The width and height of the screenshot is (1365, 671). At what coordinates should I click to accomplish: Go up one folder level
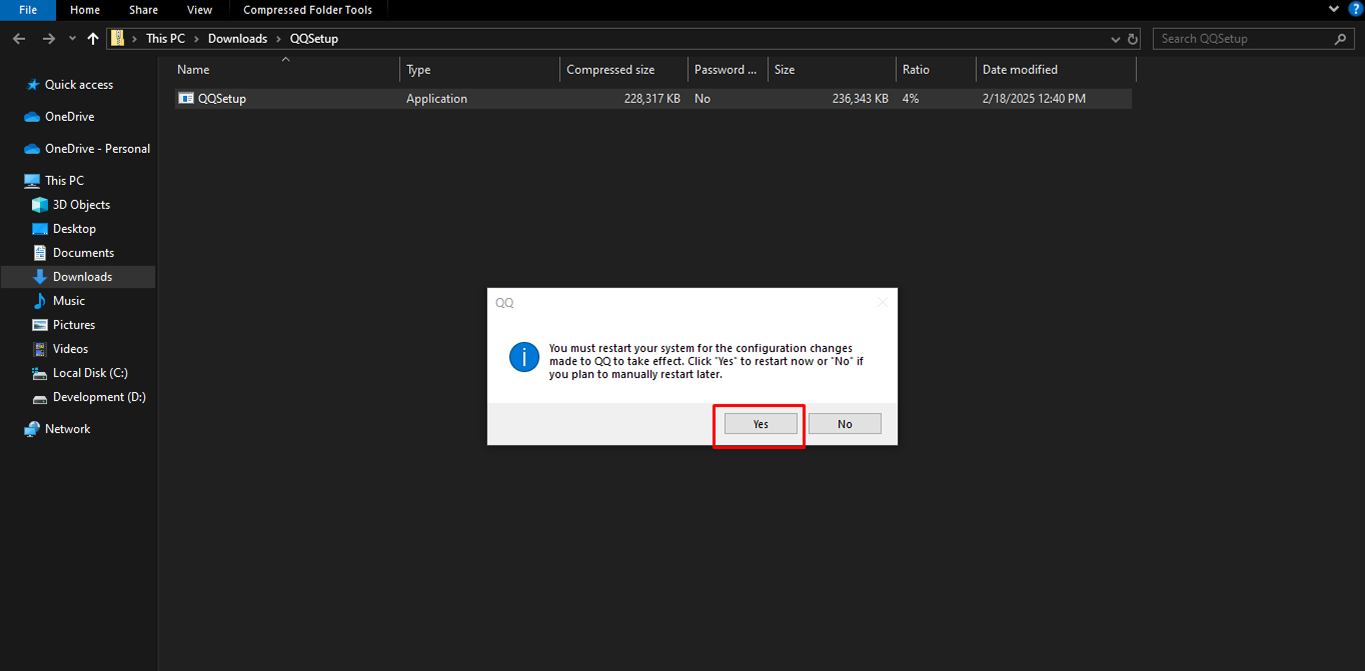pyautogui.click(x=93, y=39)
